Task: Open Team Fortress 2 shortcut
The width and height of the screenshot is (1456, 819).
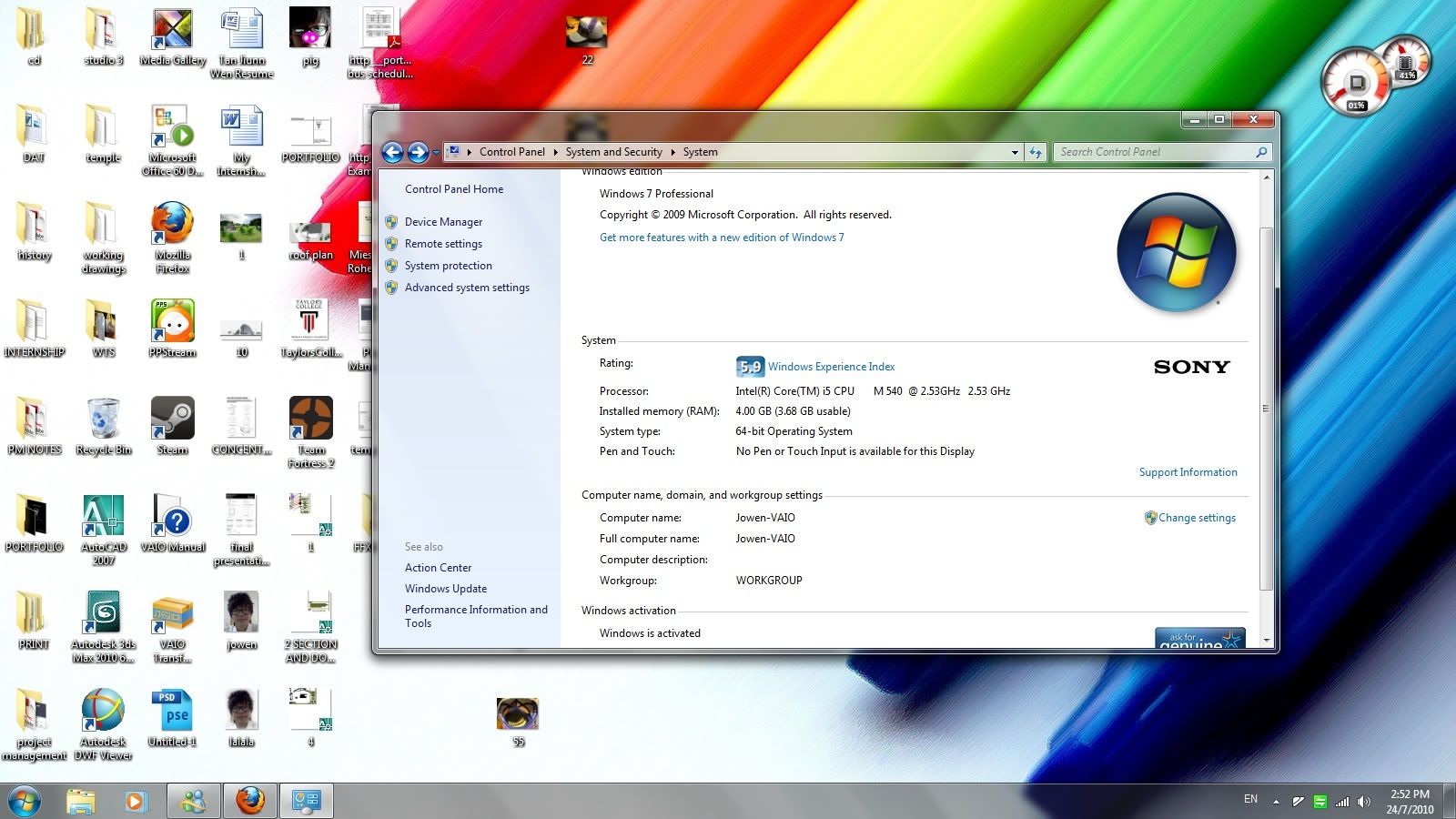Action: (310, 420)
